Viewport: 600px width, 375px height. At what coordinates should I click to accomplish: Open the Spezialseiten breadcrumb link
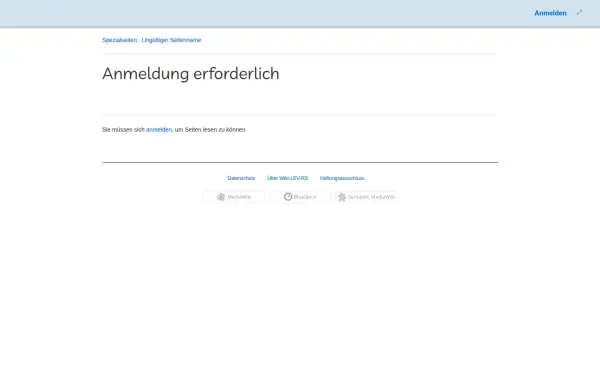coord(120,40)
